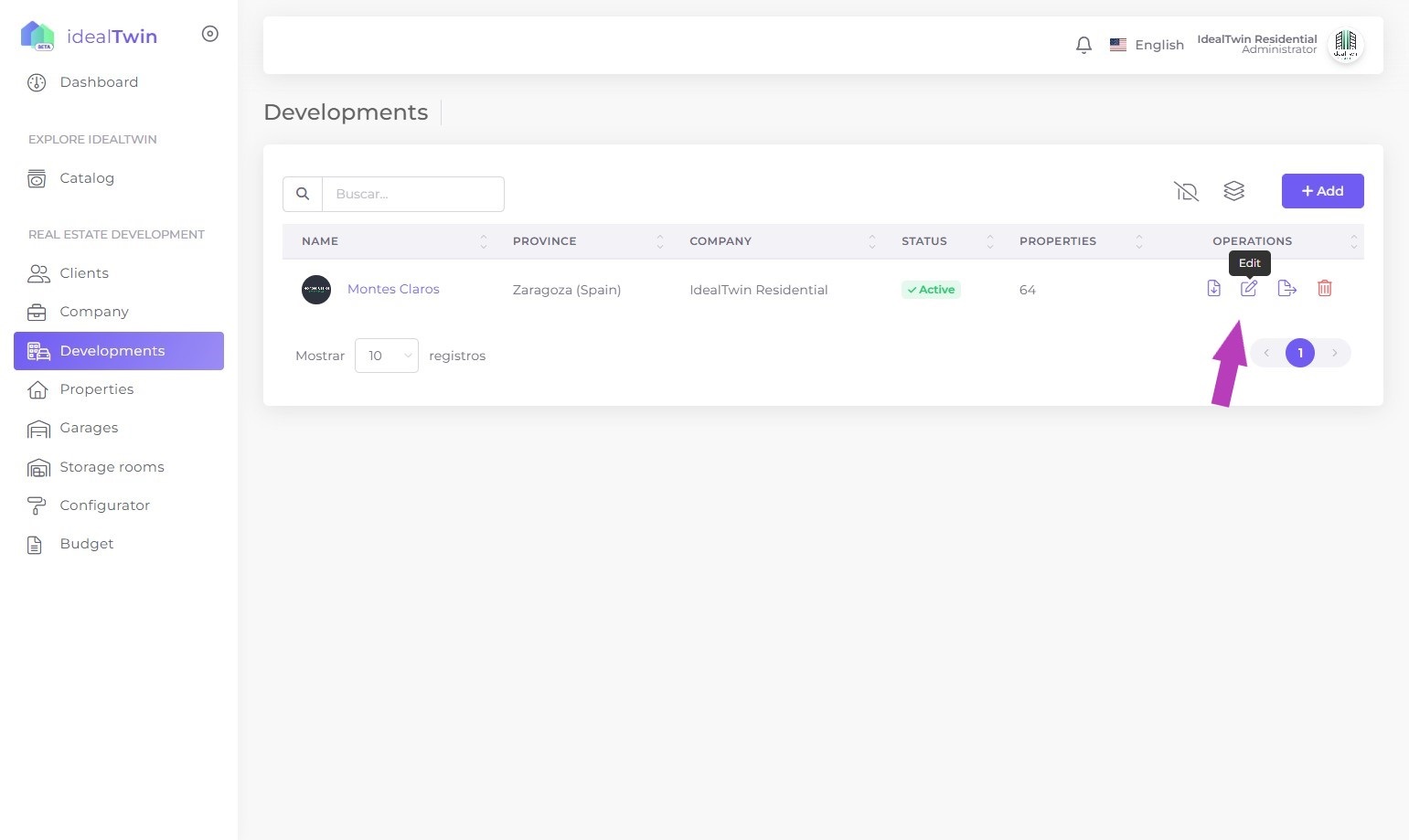Click the download file icon in operations
Image resolution: width=1409 pixels, height=840 pixels.
pyautogui.click(x=1213, y=289)
